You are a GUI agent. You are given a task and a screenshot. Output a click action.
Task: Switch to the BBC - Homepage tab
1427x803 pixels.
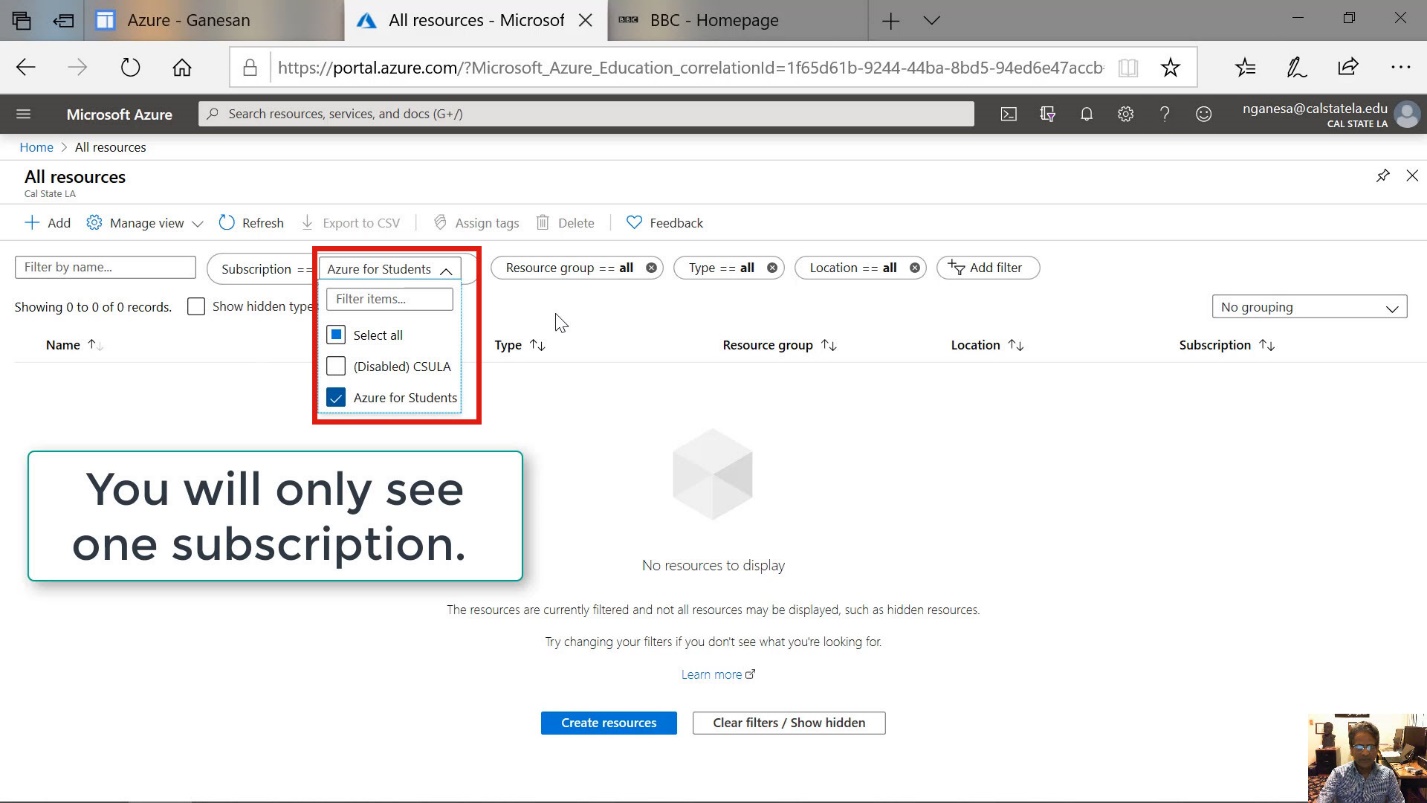click(x=714, y=20)
